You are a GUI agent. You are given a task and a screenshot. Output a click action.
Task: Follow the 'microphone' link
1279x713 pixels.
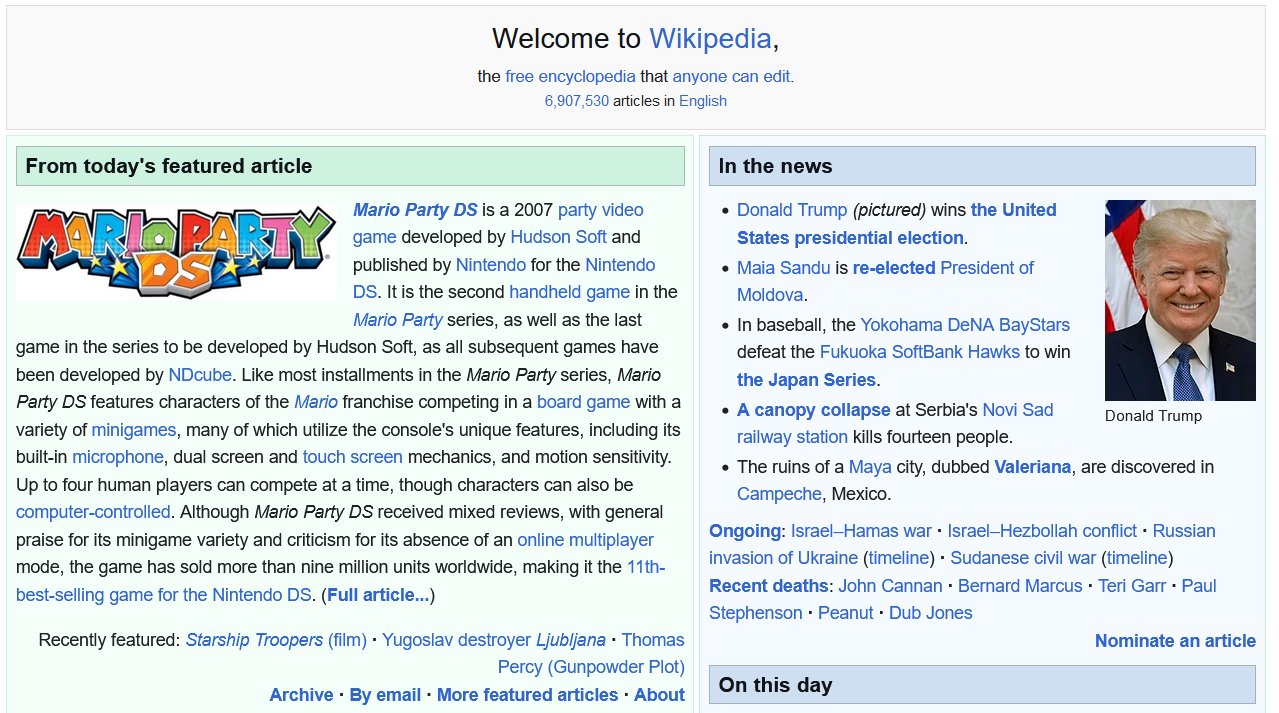(118, 457)
